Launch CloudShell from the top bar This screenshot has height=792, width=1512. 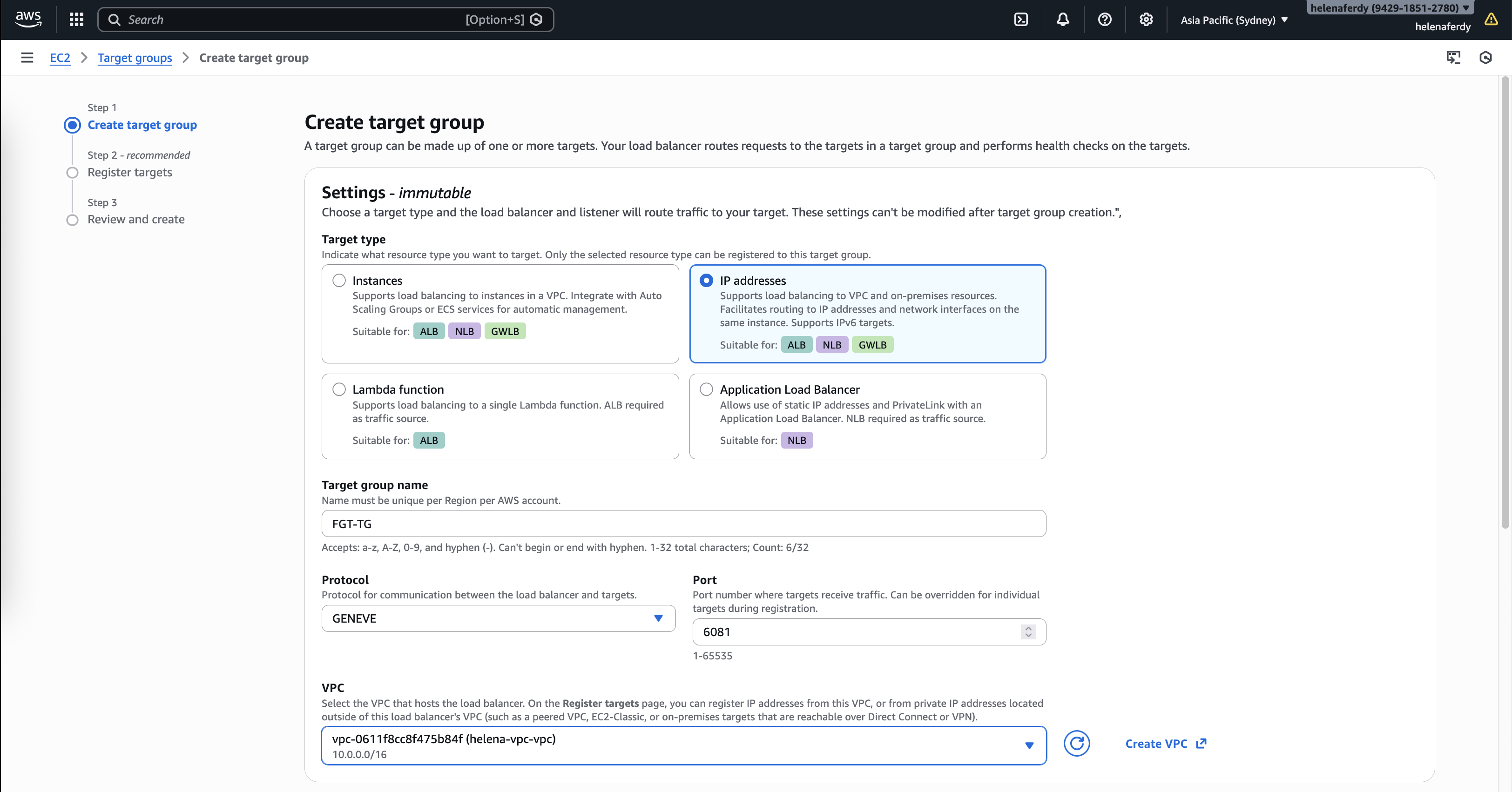(1021, 20)
